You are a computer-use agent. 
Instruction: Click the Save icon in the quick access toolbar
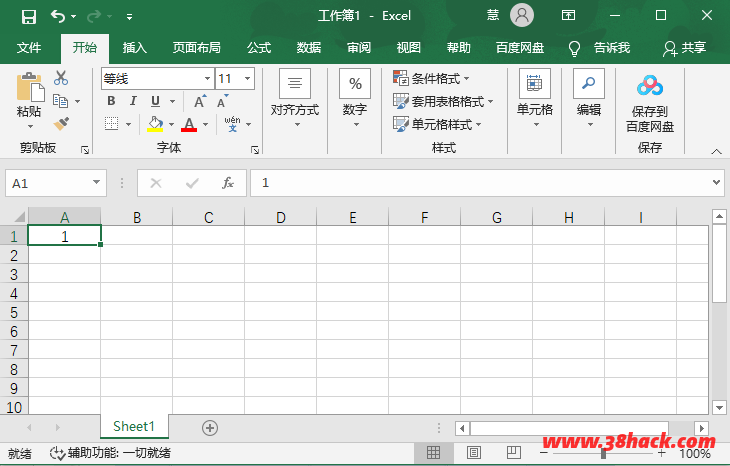[x=28, y=17]
